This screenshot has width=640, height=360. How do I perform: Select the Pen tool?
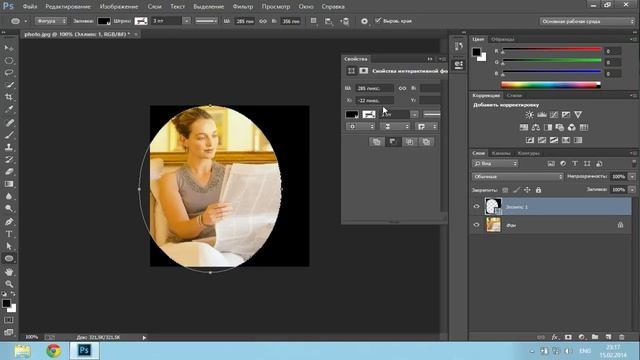click(x=9, y=222)
